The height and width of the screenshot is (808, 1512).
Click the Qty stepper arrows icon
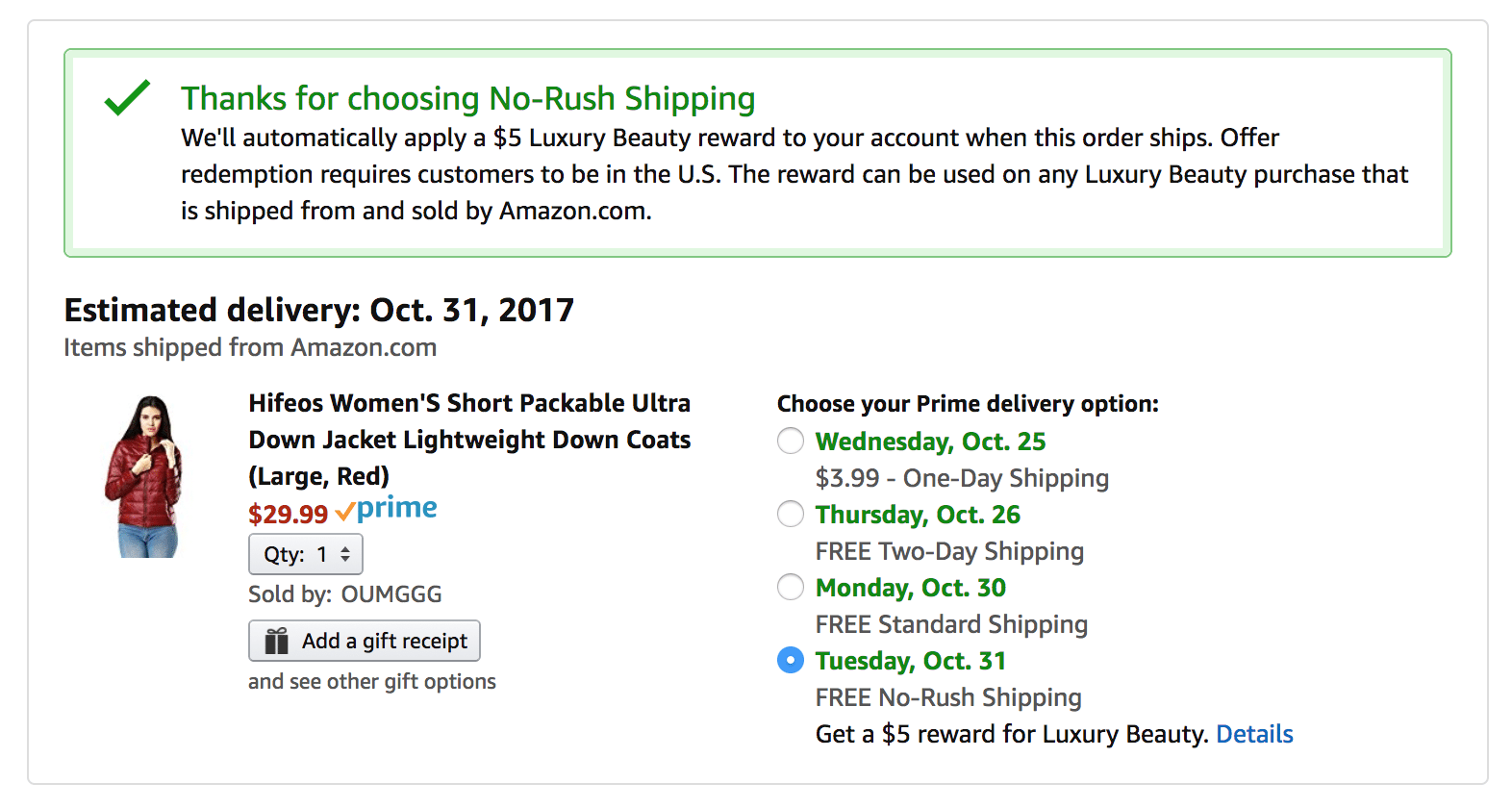345,554
